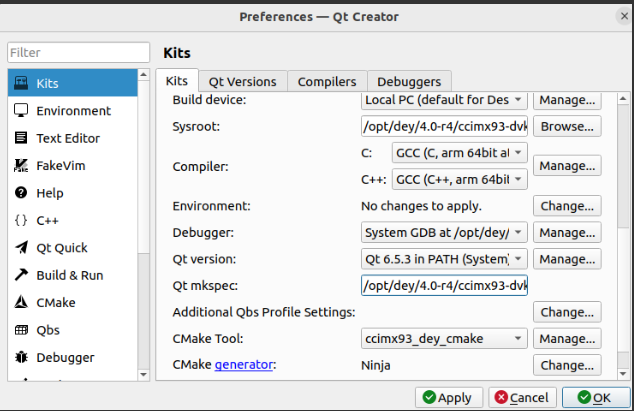Open the FakeVim settings icon

coord(21,165)
